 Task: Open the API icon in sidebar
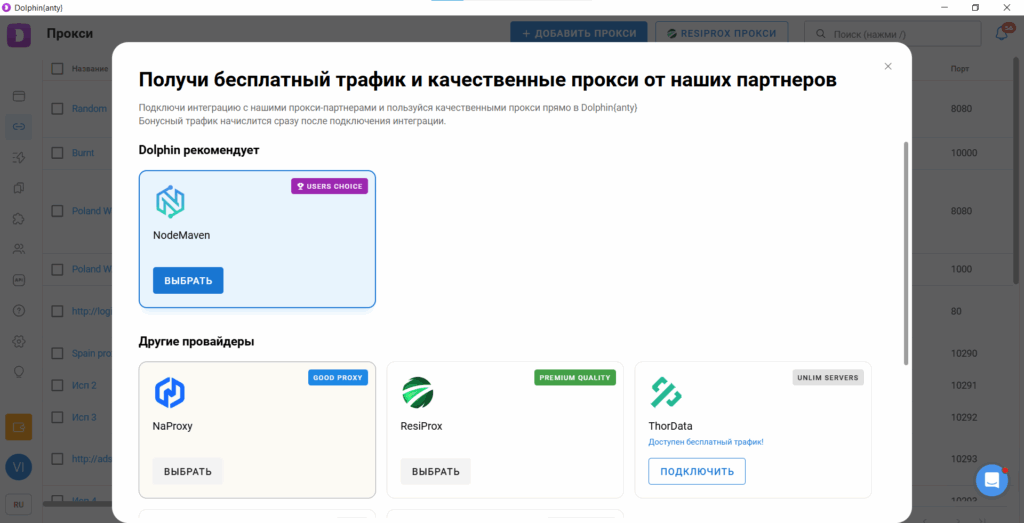coord(19,279)
